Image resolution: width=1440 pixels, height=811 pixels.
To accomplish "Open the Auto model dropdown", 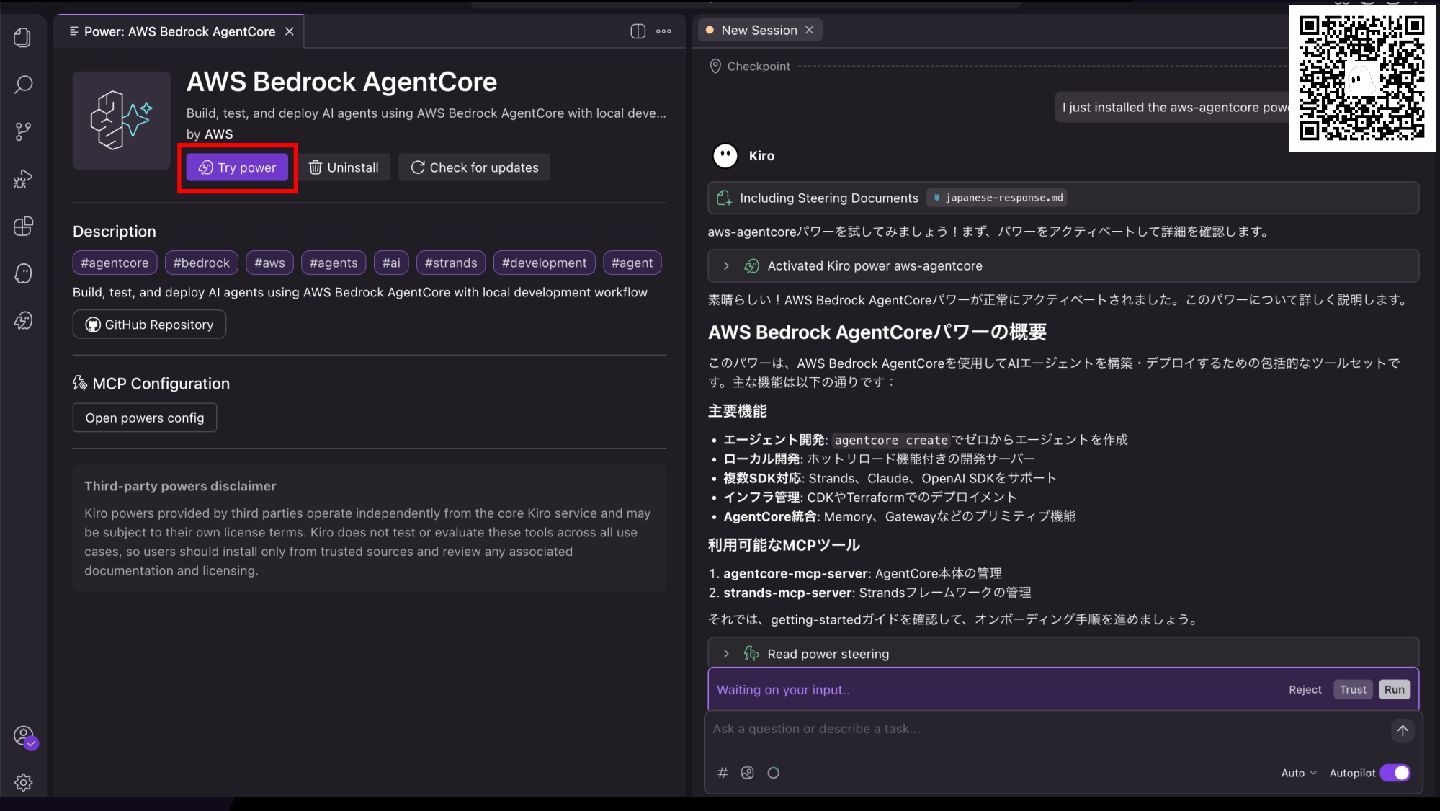I will click(x=1299, y=773).
